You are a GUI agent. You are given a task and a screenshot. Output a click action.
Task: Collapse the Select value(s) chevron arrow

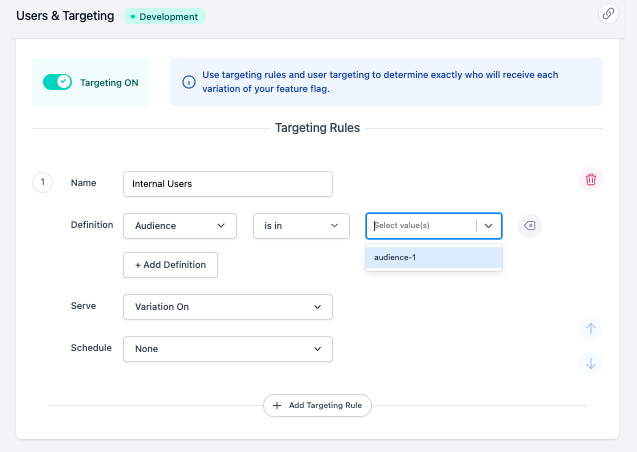point(489,226)
